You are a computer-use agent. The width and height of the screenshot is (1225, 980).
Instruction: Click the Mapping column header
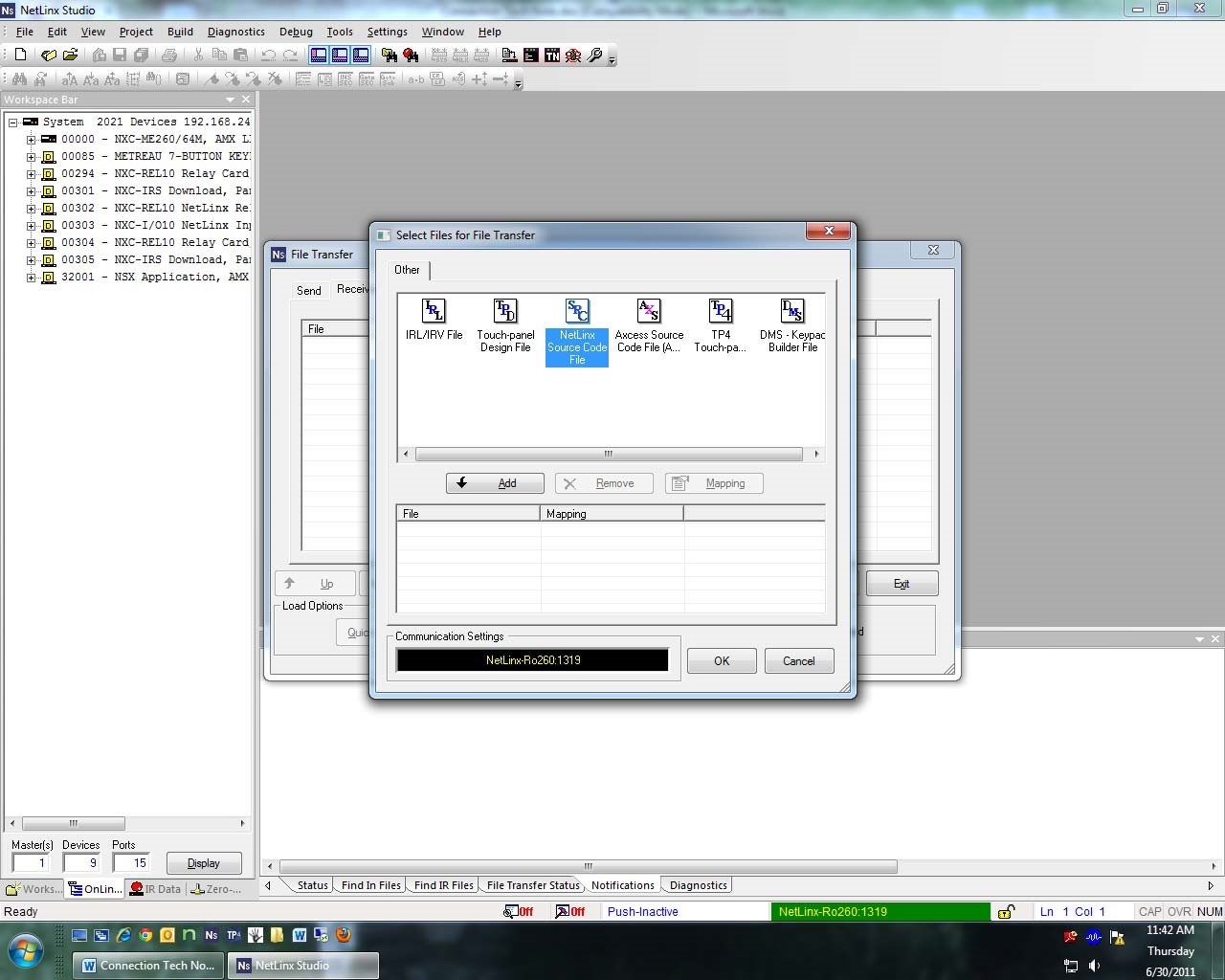pos(612,514)
